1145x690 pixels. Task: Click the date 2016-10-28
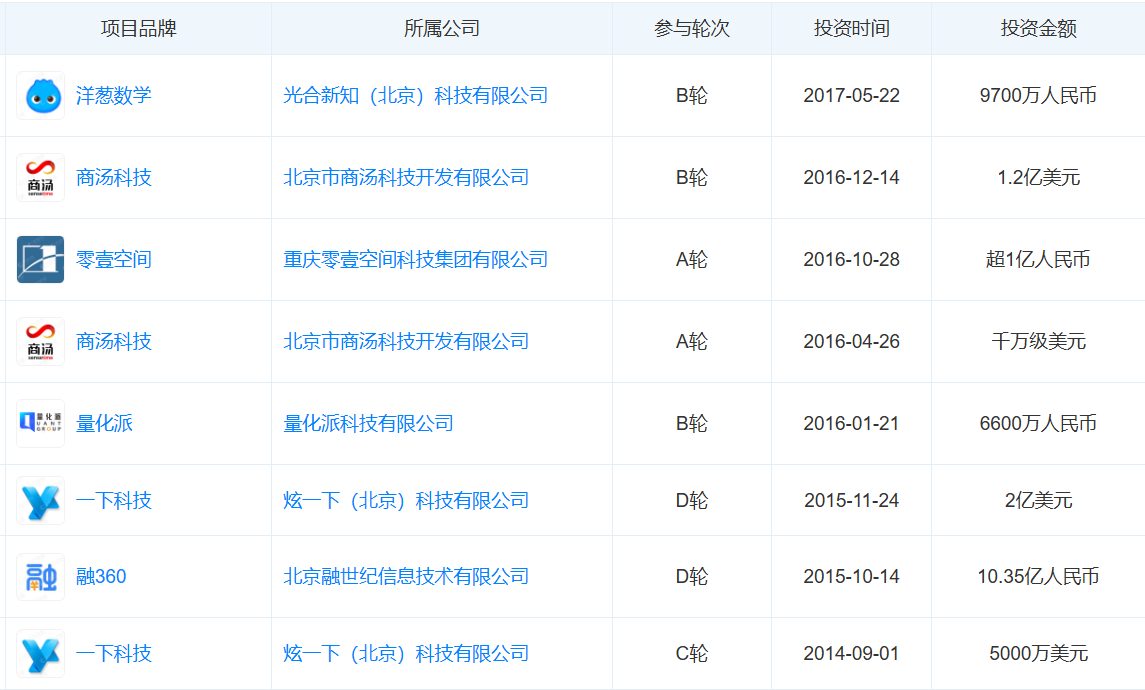851,259
